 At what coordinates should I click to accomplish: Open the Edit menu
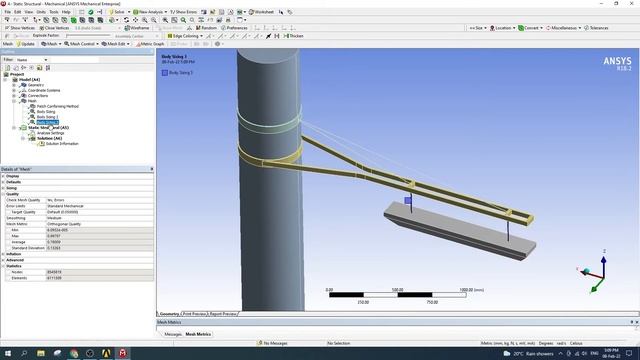[x=18, y=12]
